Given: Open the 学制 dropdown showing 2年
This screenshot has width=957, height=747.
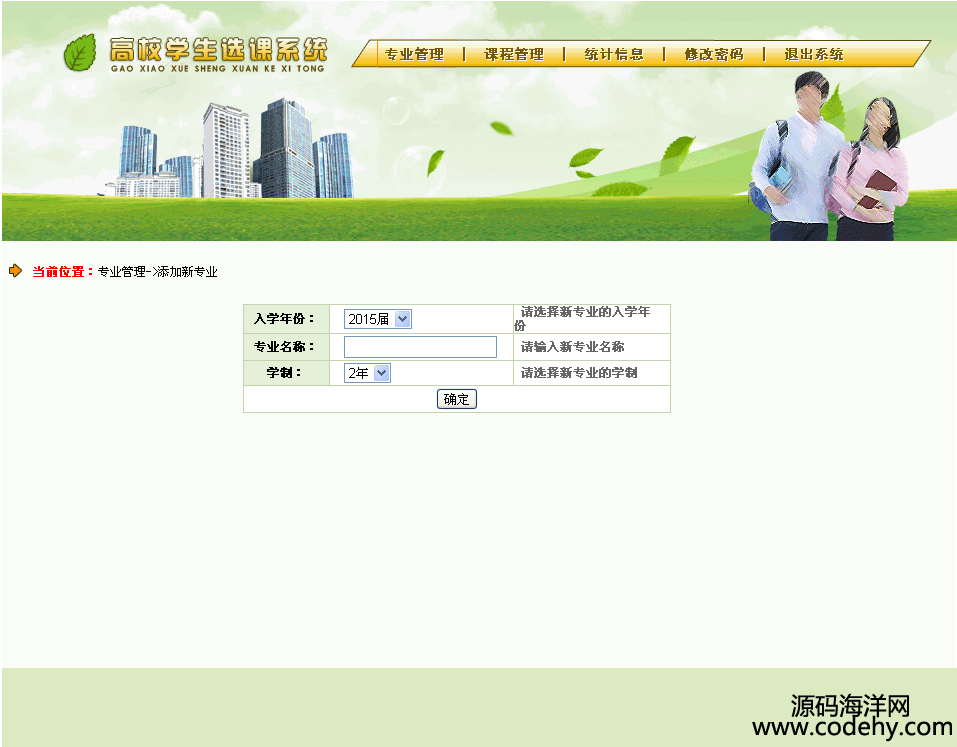Looking at the screenshot, I should point(367,373).
